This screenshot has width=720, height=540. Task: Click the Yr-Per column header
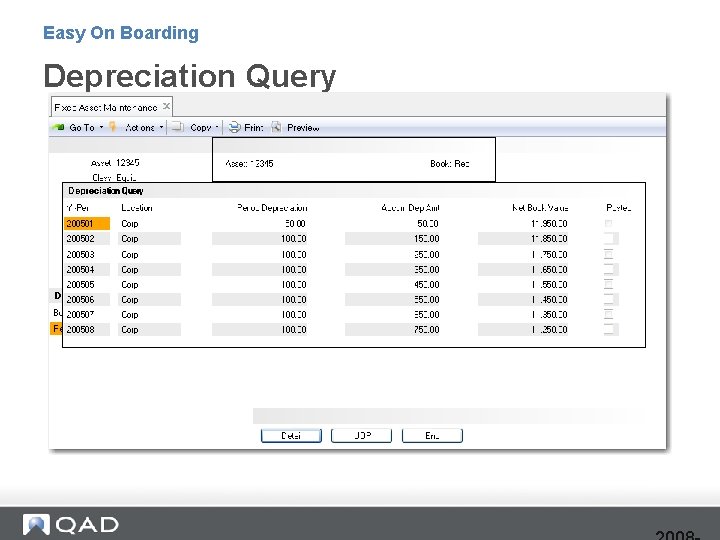(78, 208)
